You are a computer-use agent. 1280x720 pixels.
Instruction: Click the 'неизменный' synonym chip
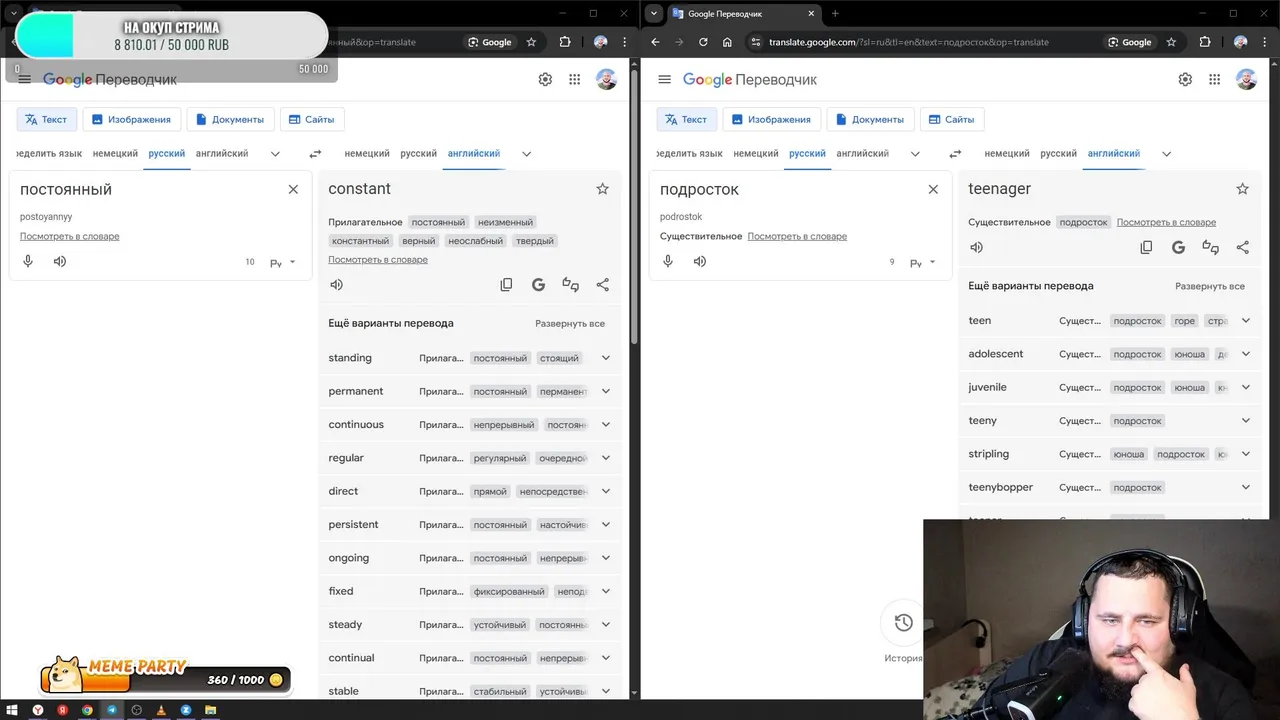(x=505, y=222)
